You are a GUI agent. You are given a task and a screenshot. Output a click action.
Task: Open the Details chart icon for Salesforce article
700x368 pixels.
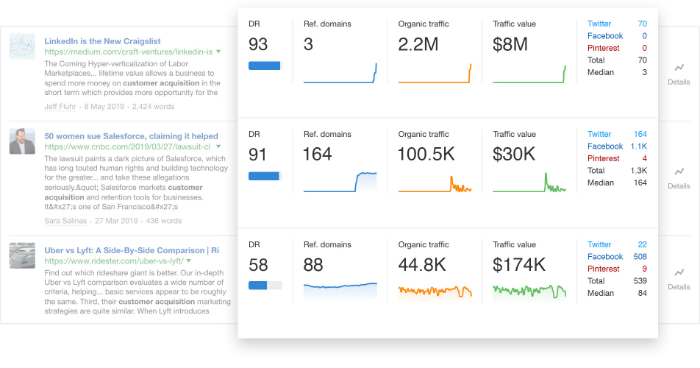679,171
